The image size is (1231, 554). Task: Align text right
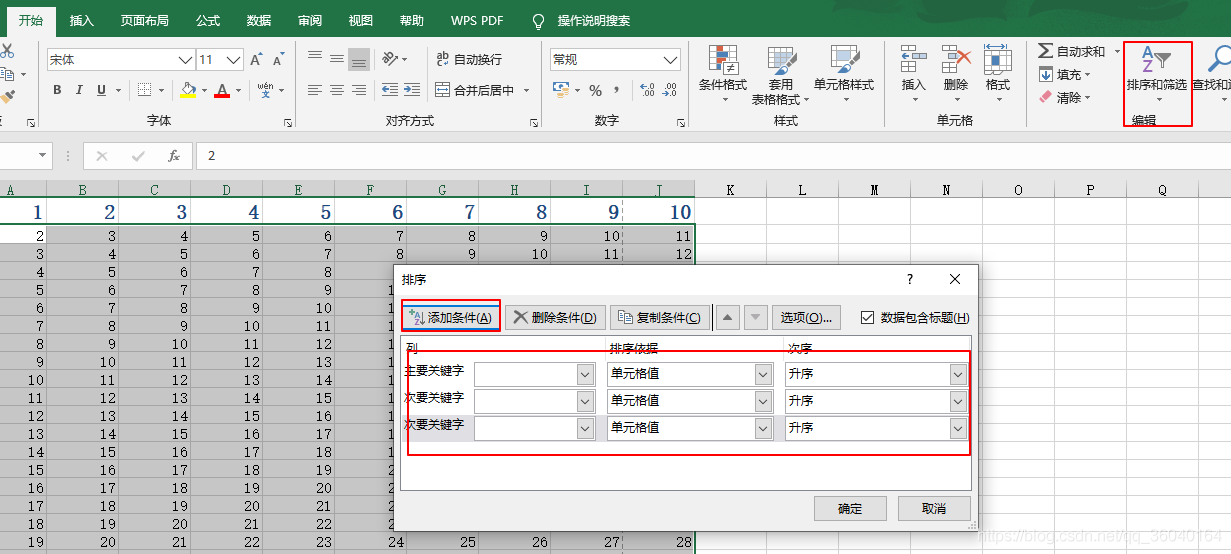point(359,90)
